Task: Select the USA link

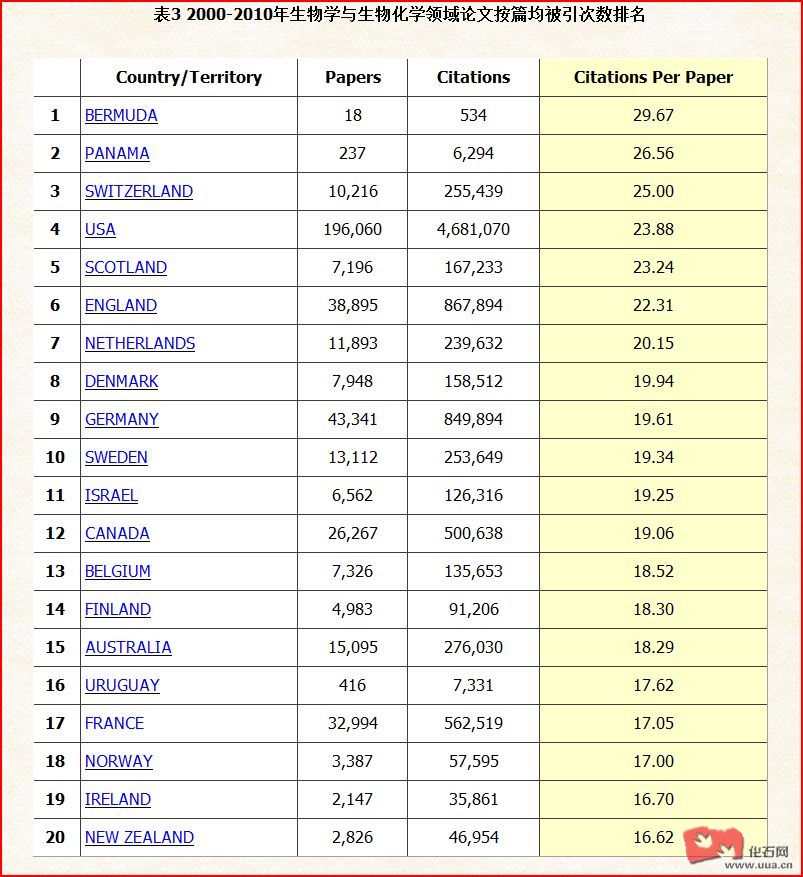Action: point(100,230)
